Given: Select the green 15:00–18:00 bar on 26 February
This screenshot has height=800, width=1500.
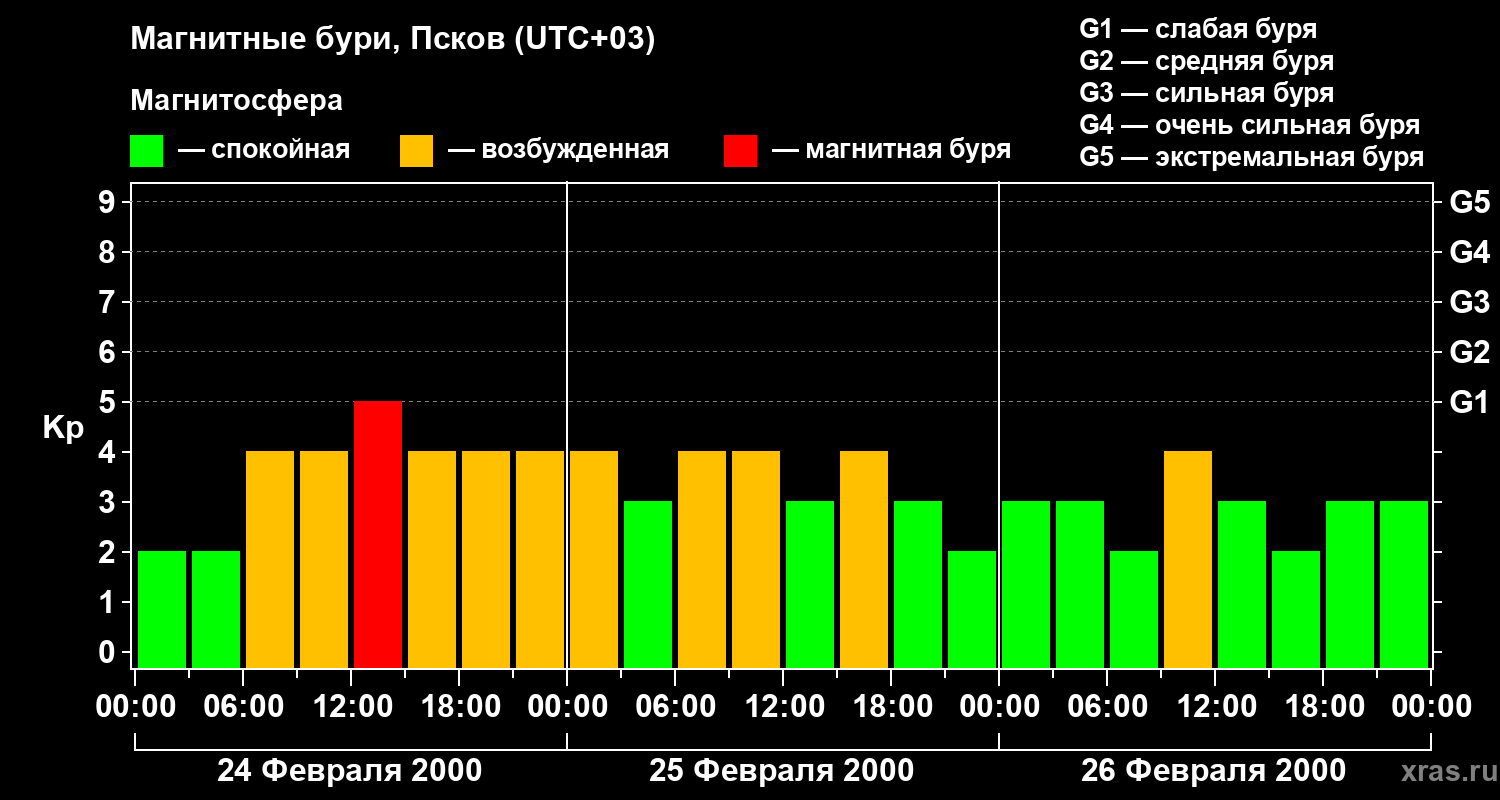Looking at the screenshot, I should (x=1296, y=609).
